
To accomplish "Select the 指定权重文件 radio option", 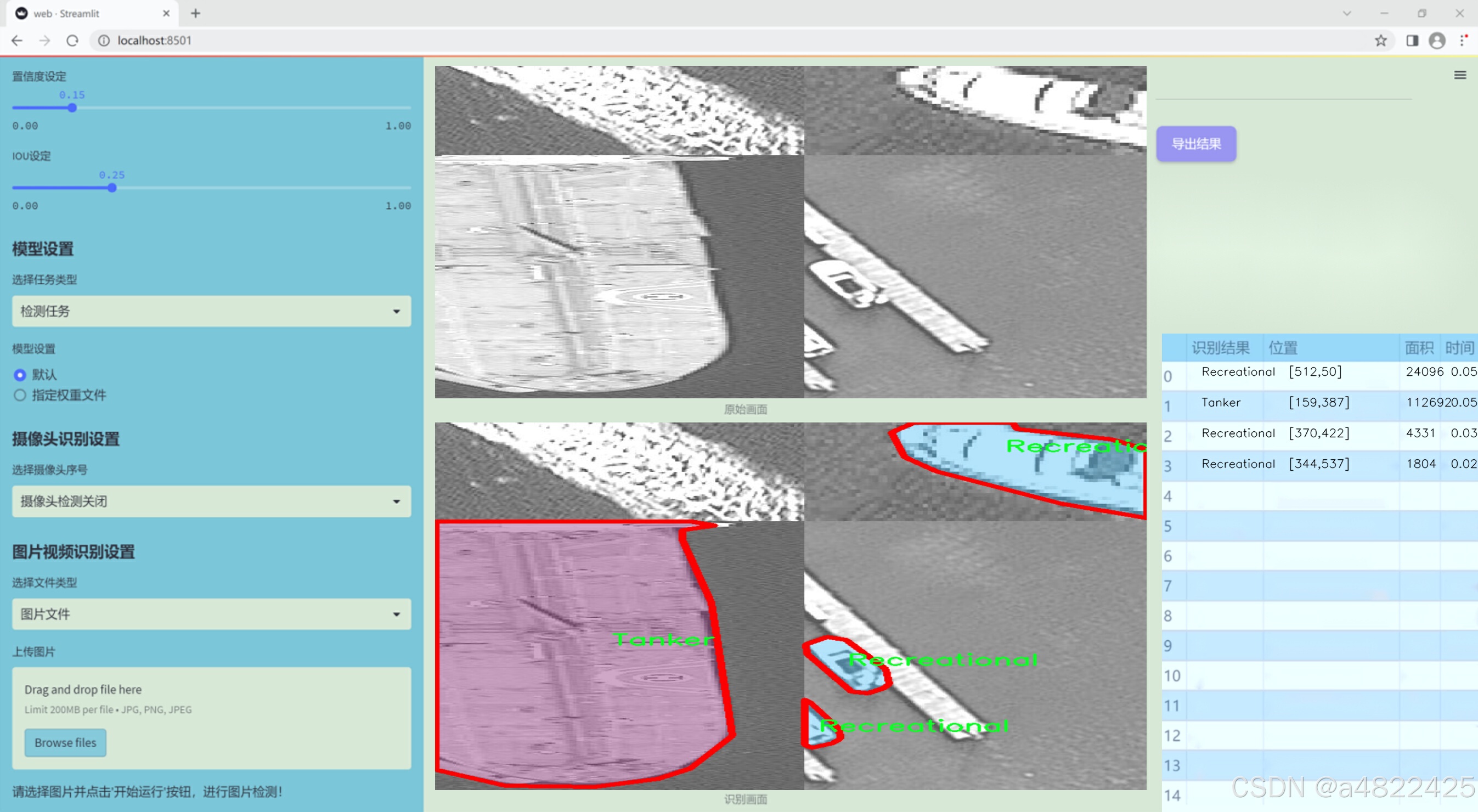I will point(20,396).
